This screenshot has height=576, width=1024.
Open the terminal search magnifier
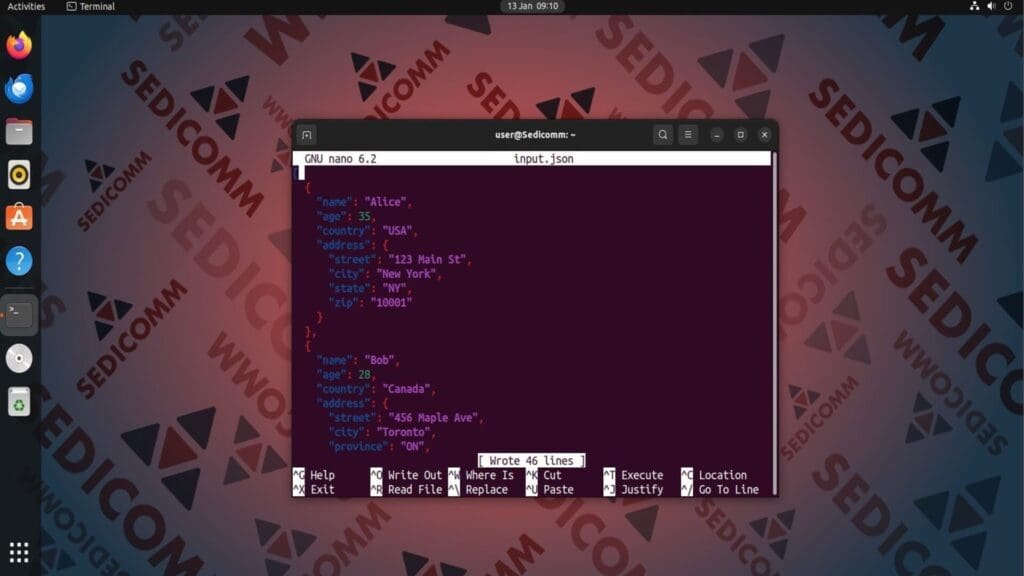662,134
